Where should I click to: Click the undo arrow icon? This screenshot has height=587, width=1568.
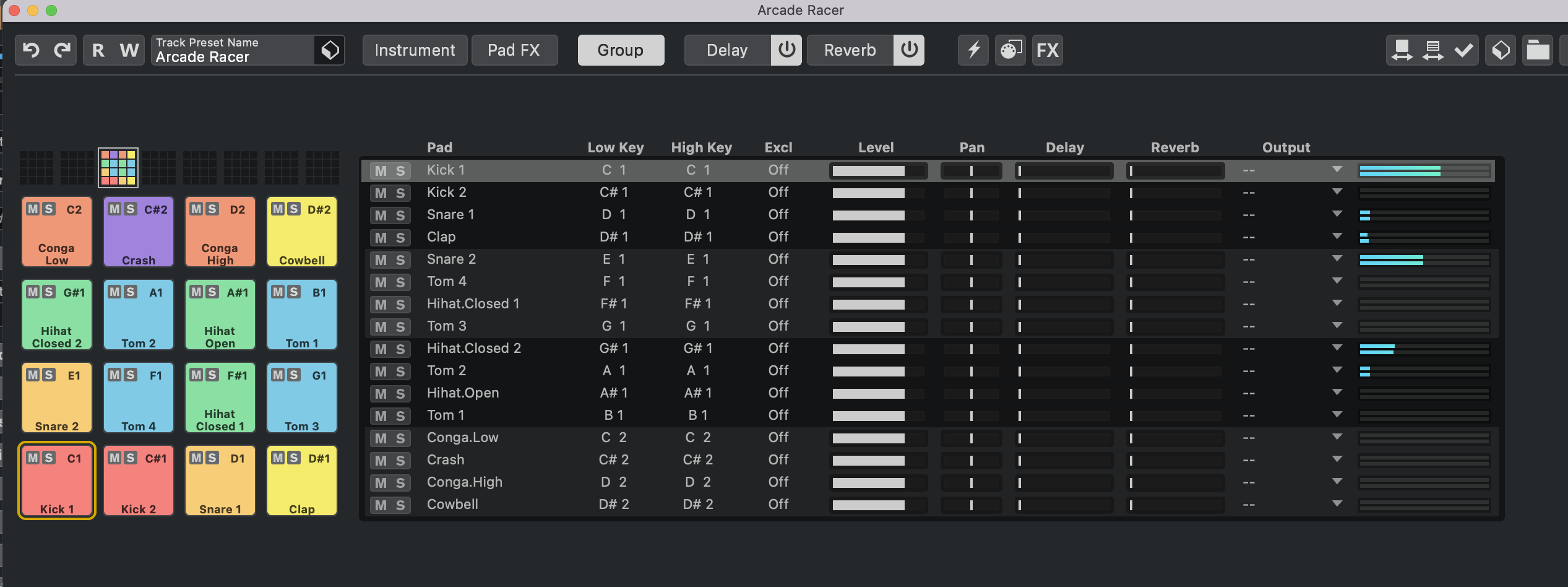31,50
